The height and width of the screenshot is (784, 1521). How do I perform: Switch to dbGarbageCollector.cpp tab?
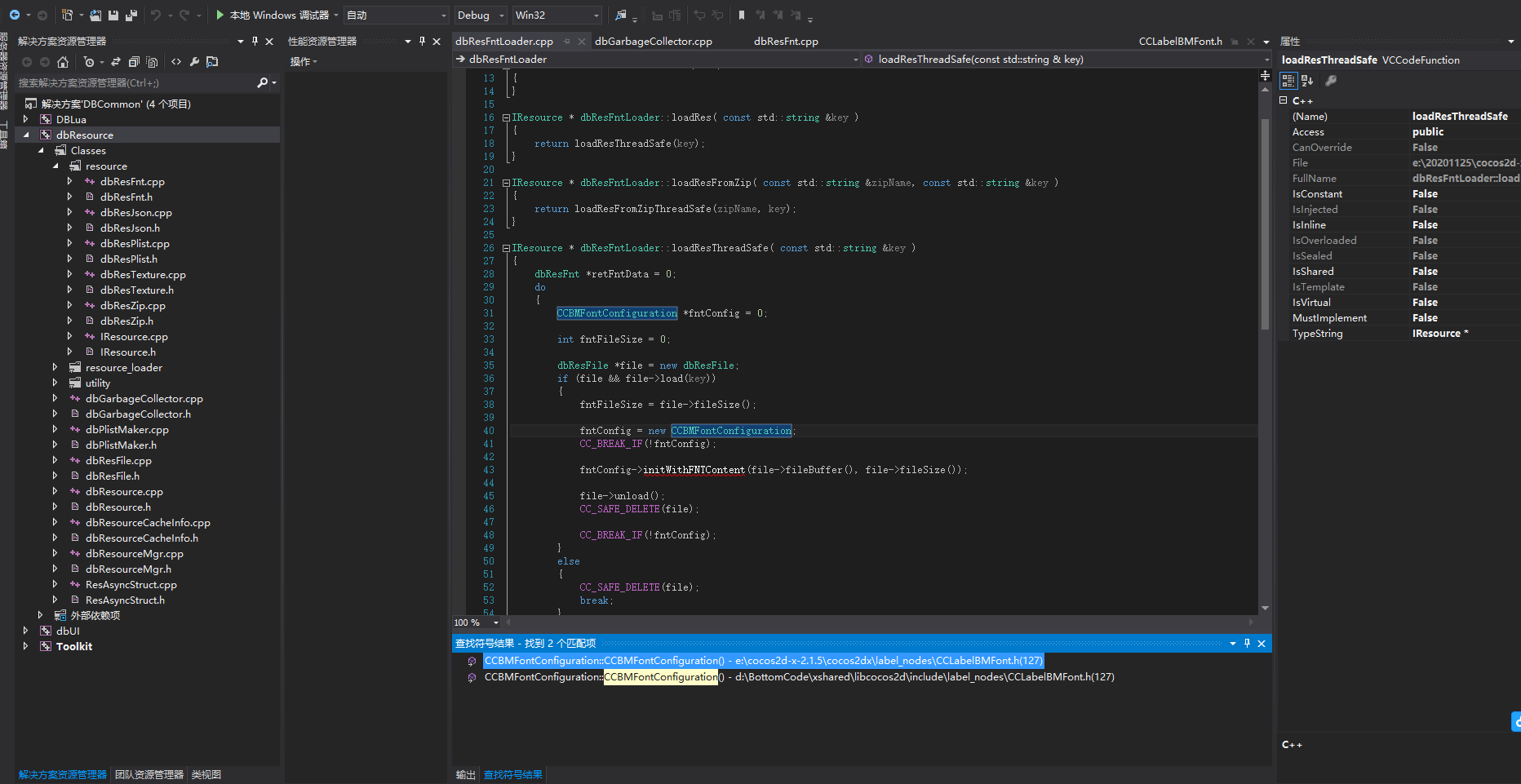[x=654, y=41]
